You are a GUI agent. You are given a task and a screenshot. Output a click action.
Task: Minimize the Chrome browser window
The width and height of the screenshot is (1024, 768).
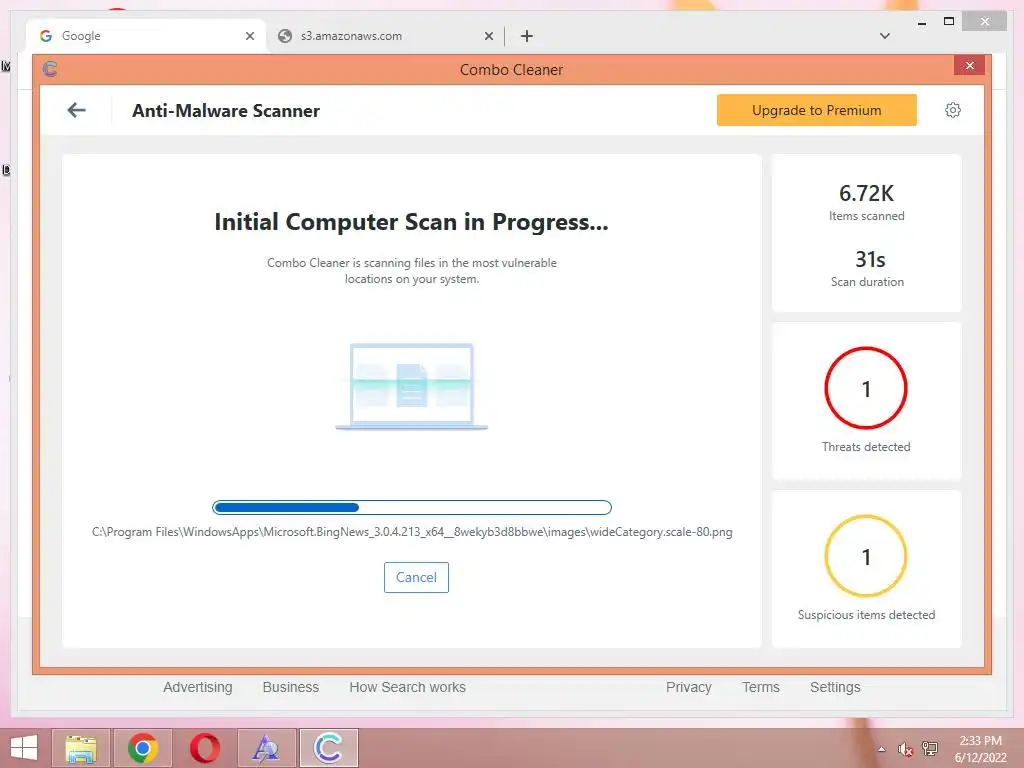tap(922, 22)
